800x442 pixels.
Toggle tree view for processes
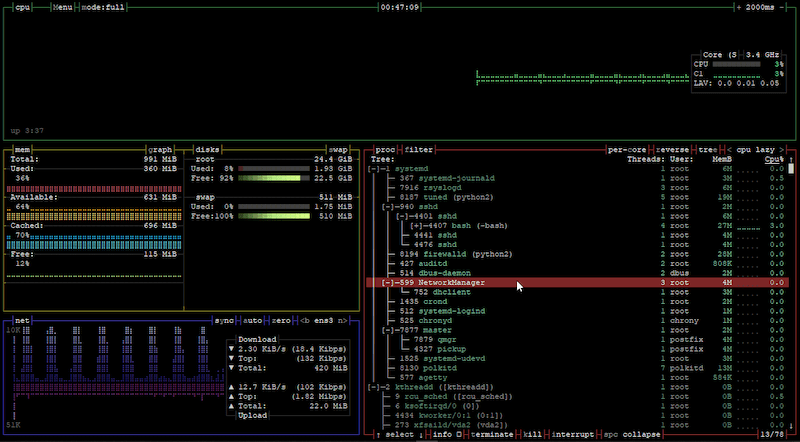click(x=708, y=150)
